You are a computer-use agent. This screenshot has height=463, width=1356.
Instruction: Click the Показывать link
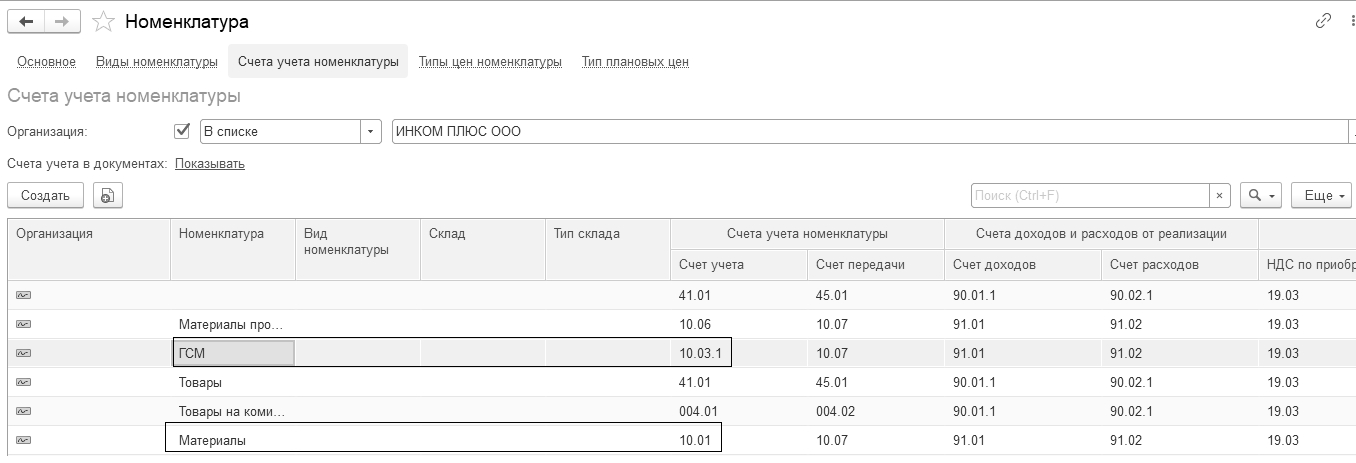(x=210, y=163)
